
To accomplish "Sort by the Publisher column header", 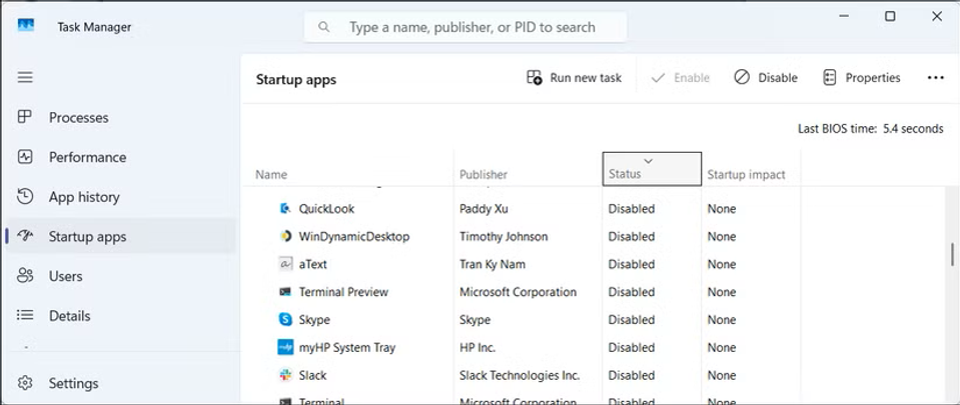I will pyautogui.click(x=484, y=174).
